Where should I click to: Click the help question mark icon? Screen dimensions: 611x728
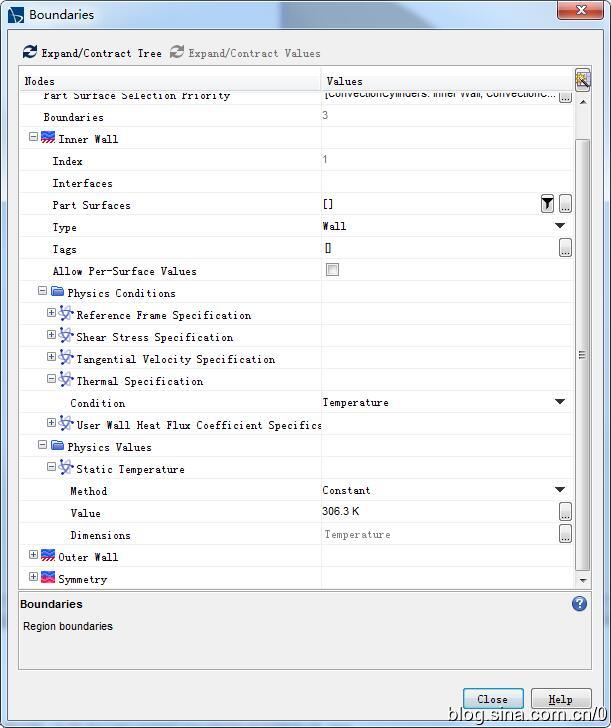(x=579, y=604)
